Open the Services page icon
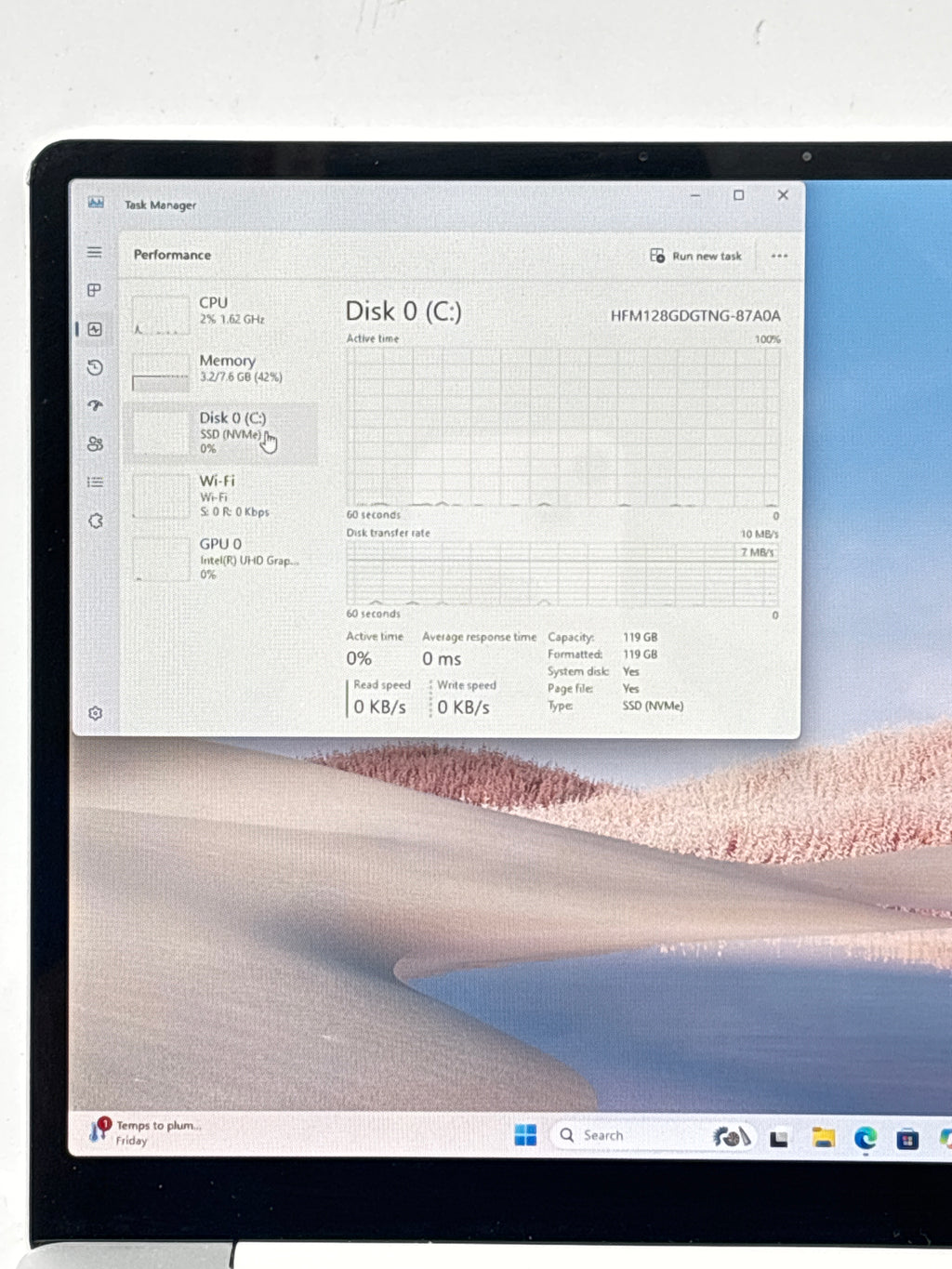 tap(95, 521)
